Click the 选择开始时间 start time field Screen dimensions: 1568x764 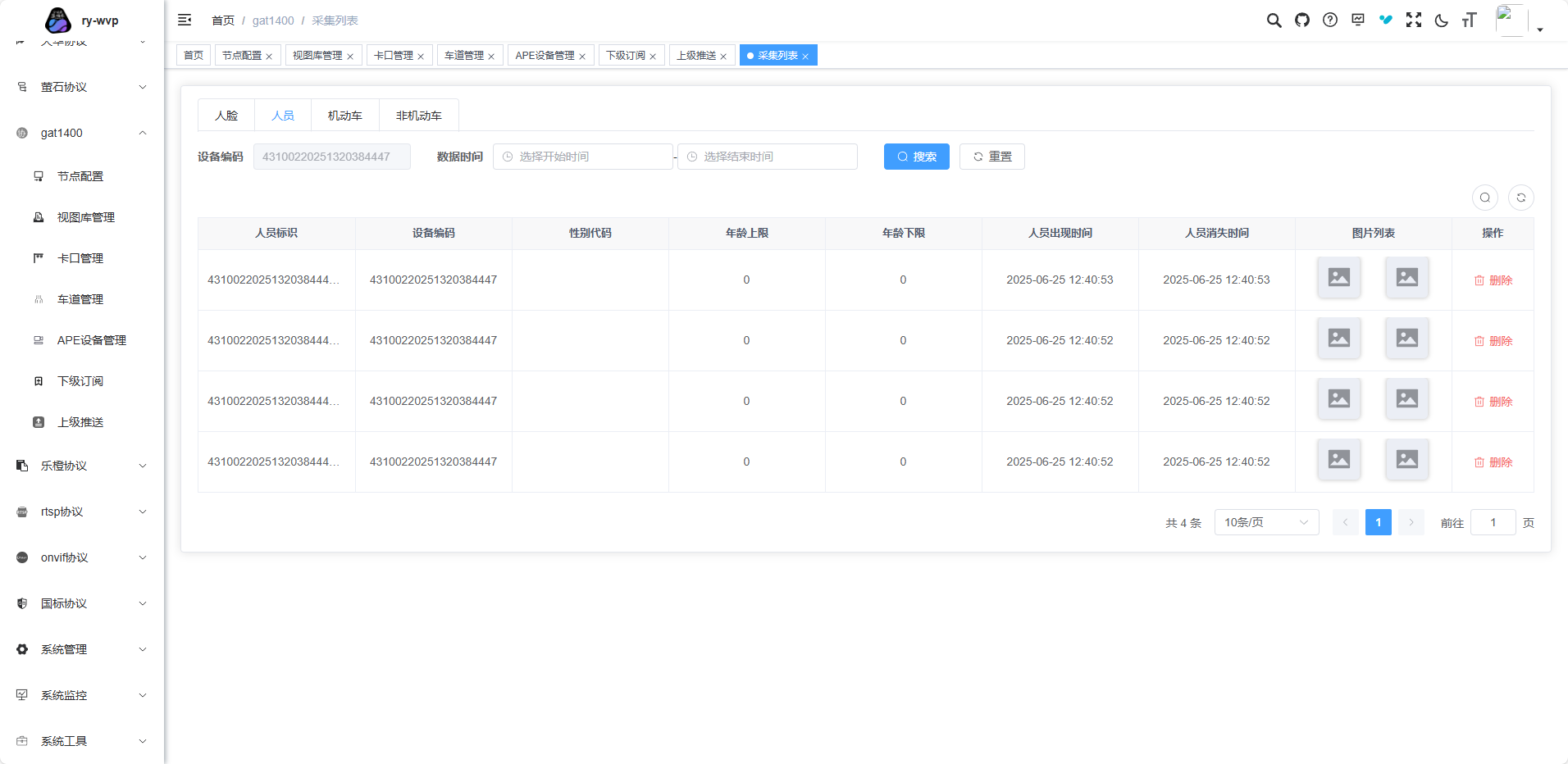pyautogui.click(x=583, y=157)
